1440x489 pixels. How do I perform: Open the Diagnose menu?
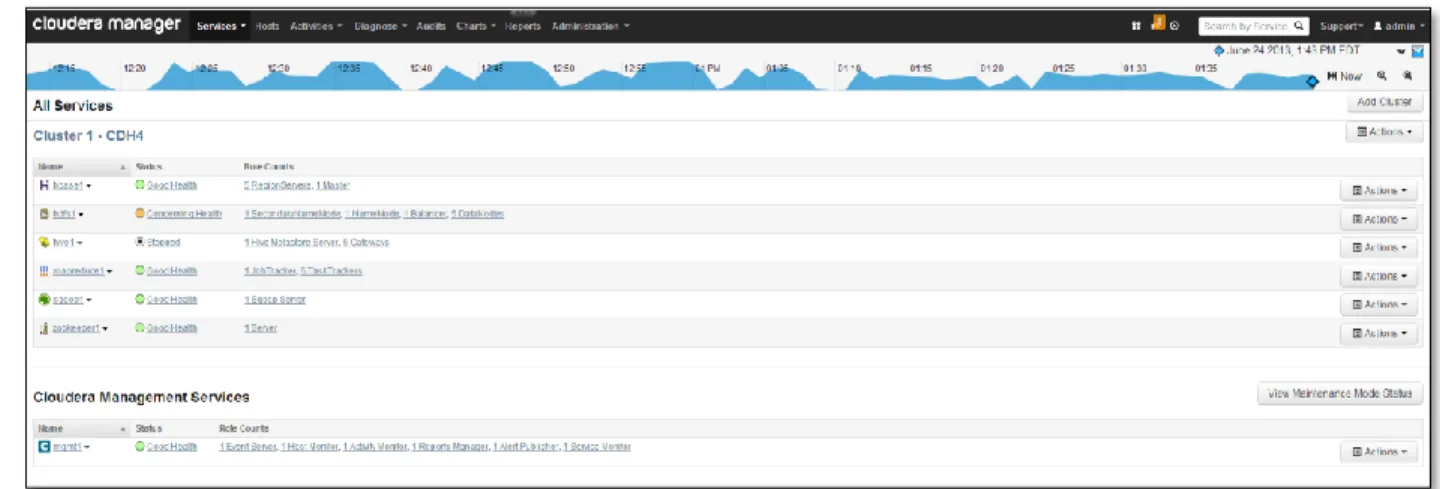[380, 26]
